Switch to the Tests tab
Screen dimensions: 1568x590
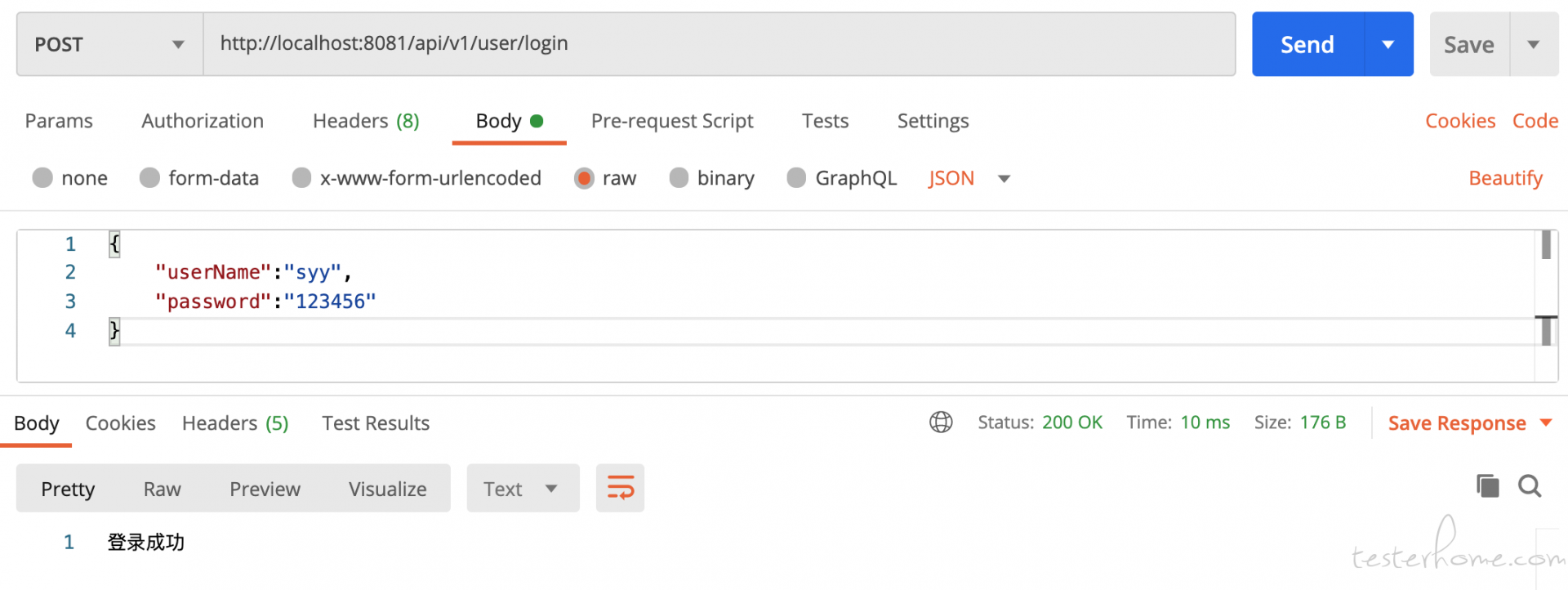[x=825, y=121]
